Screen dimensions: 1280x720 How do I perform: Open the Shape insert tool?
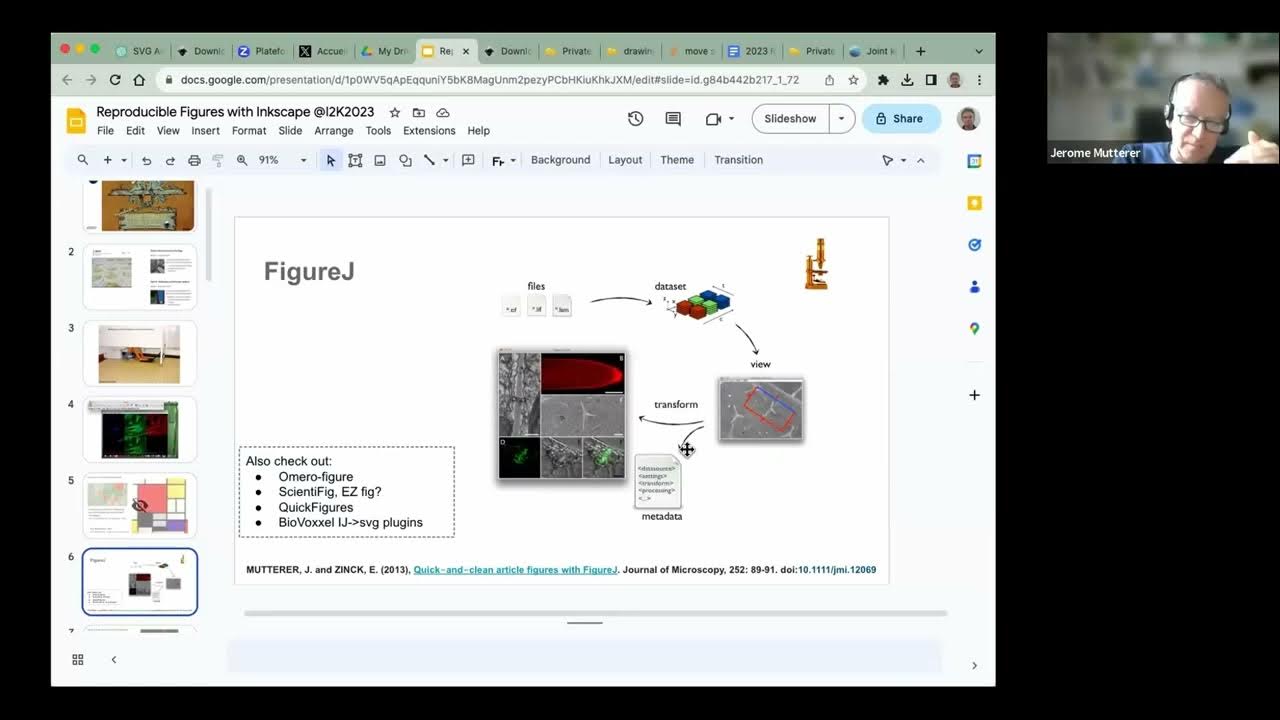[405, 160]
